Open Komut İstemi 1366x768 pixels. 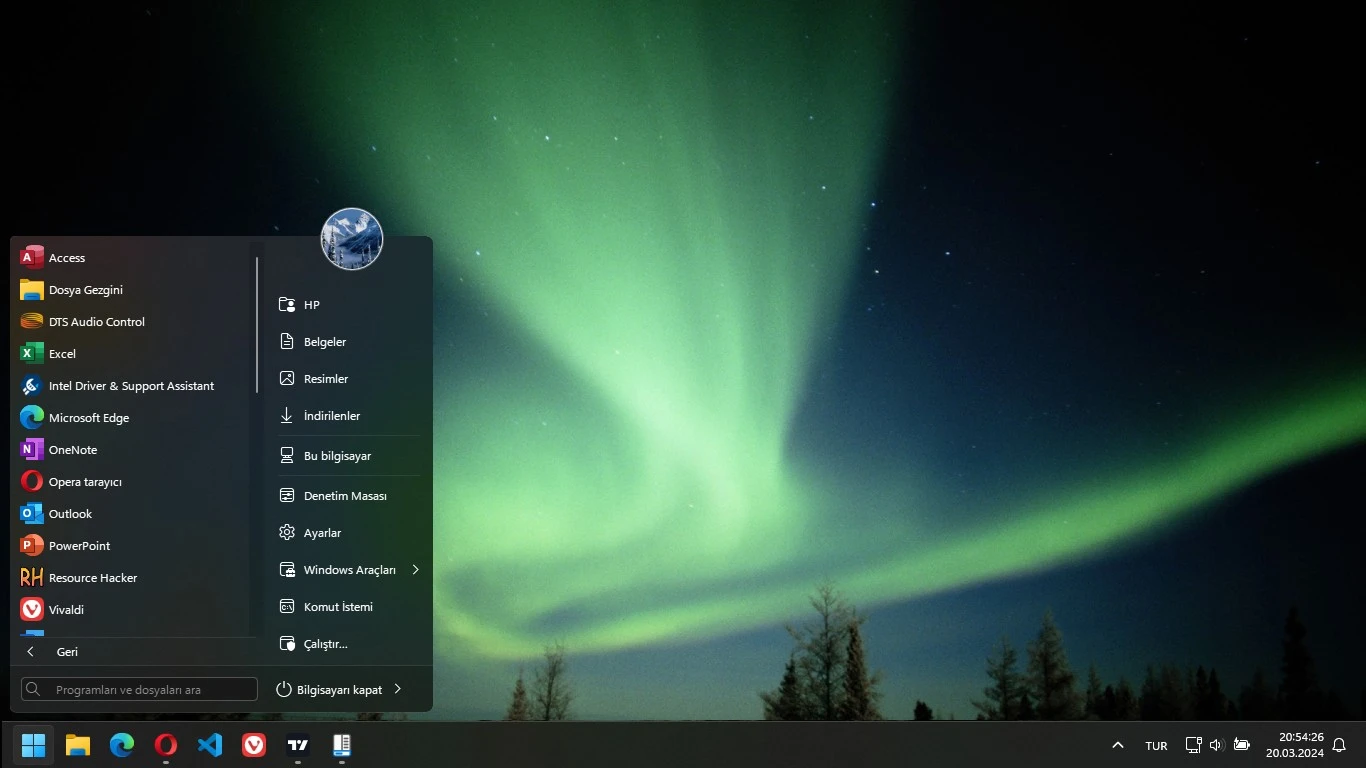pos(348,607)
